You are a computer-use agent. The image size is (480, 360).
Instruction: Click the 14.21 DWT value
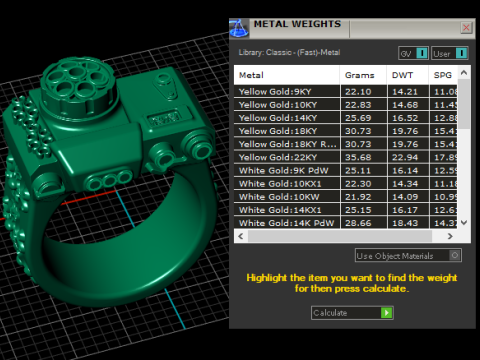pos(405,92)
